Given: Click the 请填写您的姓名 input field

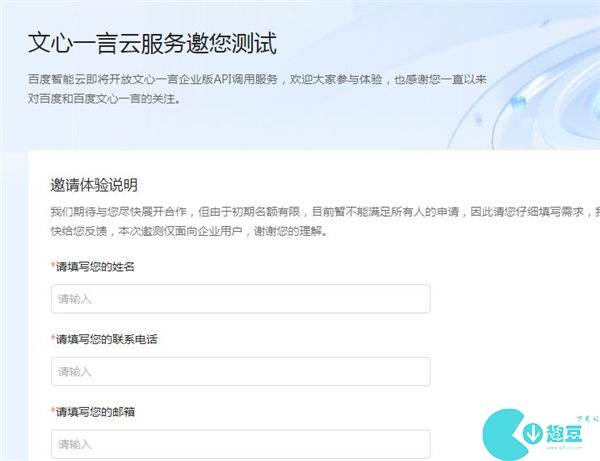Looking at the screenshot, I should pyautogui.click(x=240, y=299).
